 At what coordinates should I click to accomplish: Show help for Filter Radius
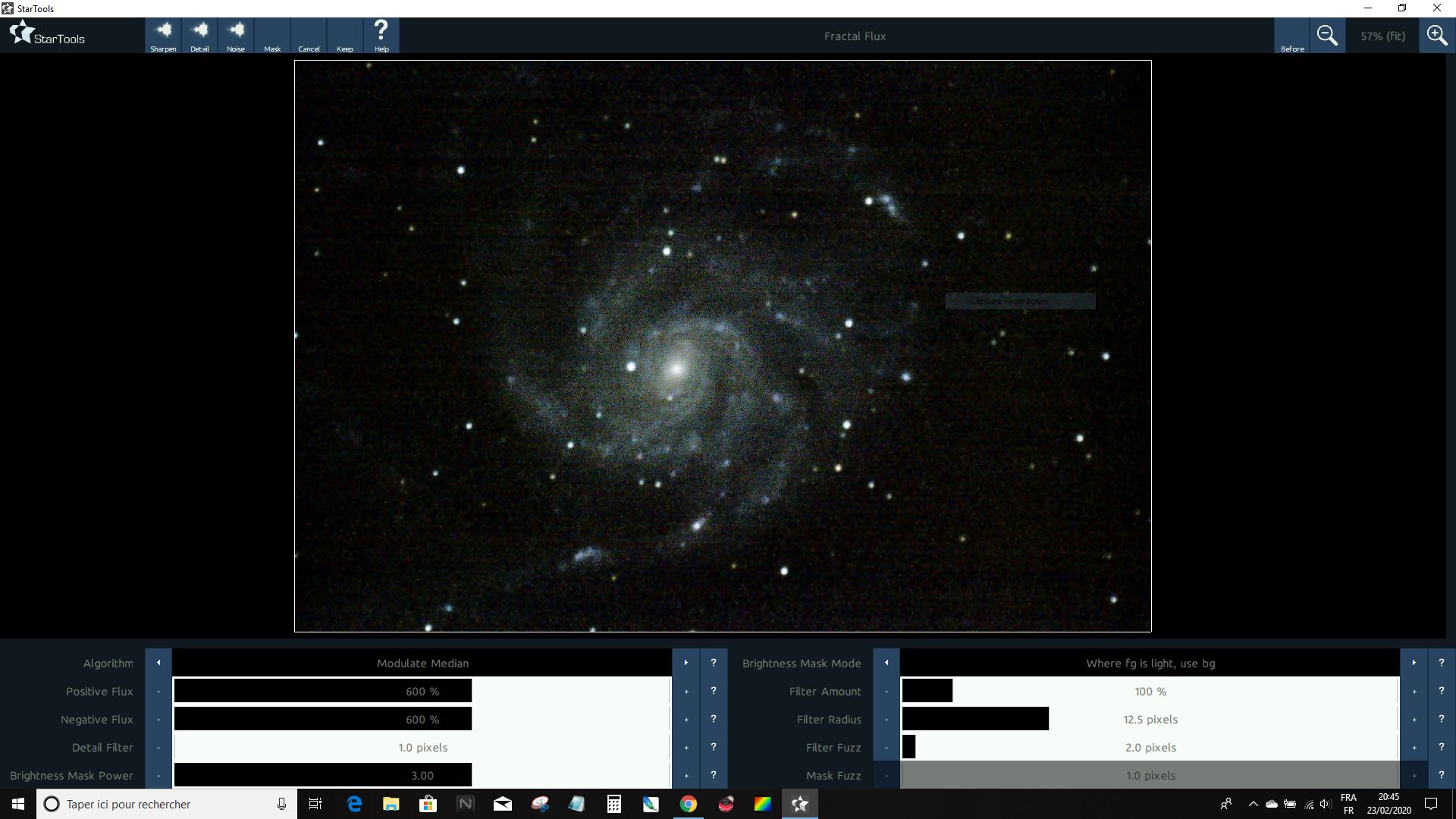(1442, 719)
